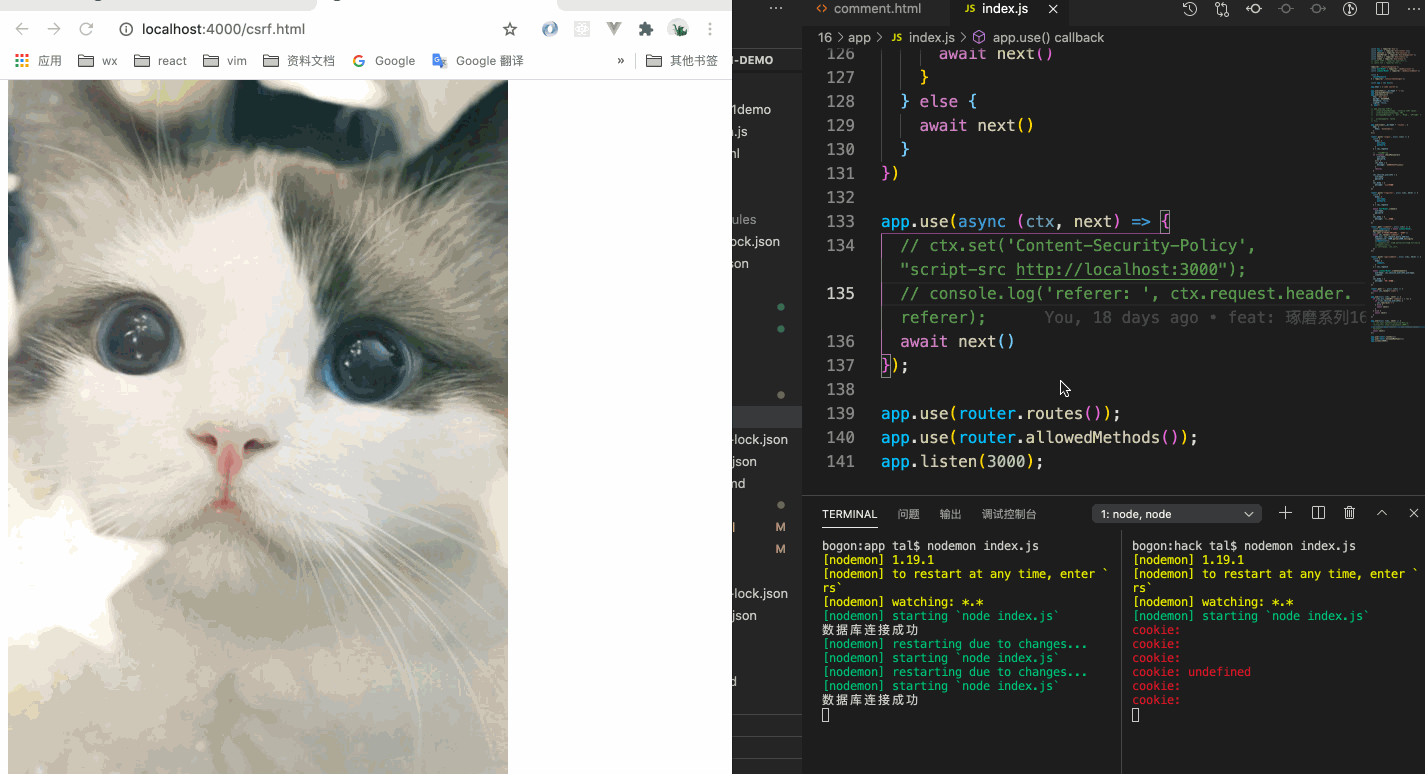
Task: Open the file history clock icon
Action: click(x=1189, y=9)
